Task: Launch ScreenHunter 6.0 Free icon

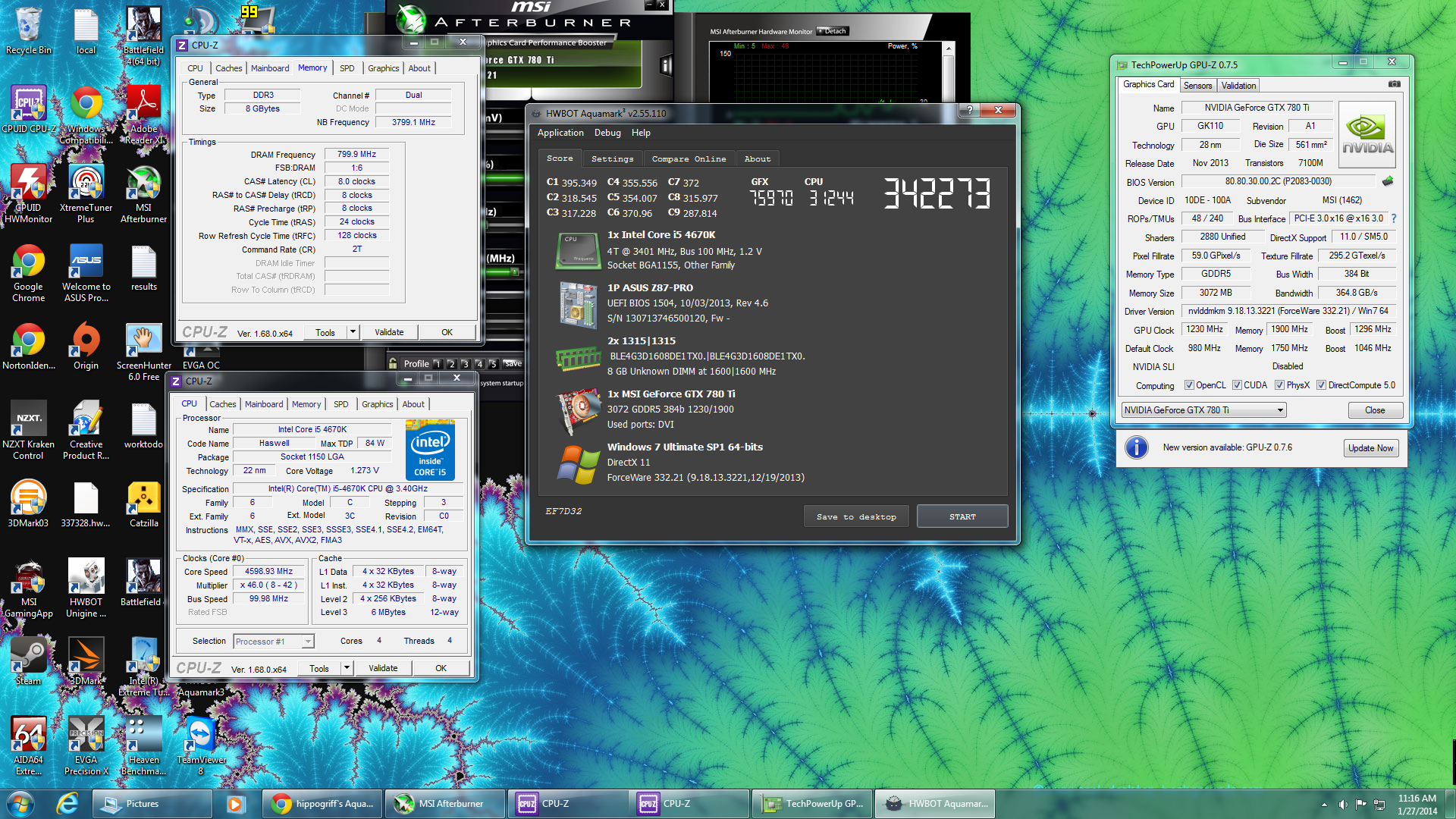Action: click(x=143, y=352)
